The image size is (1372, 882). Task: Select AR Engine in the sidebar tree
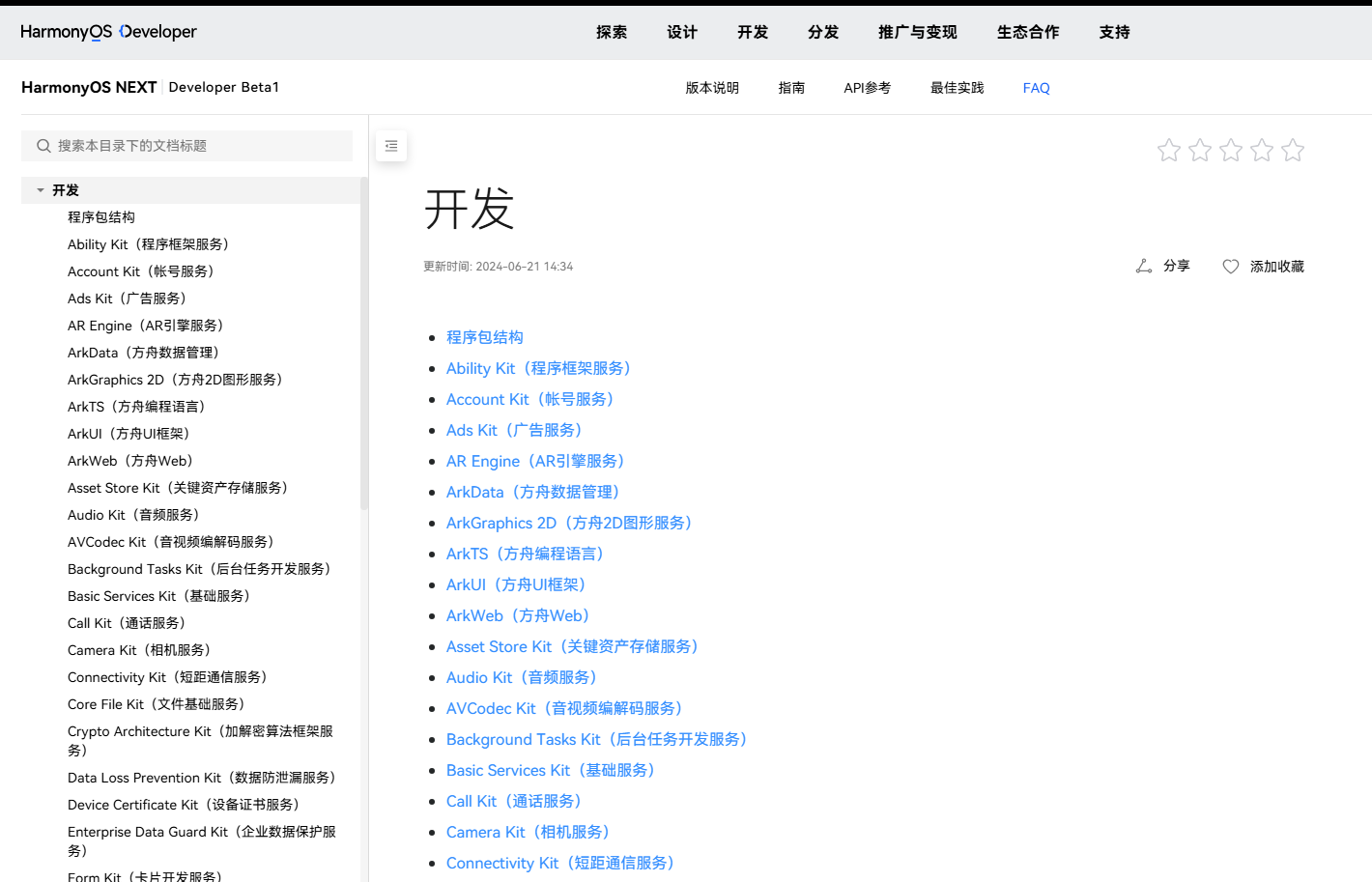pyautogui.click(x=149, y=326)
